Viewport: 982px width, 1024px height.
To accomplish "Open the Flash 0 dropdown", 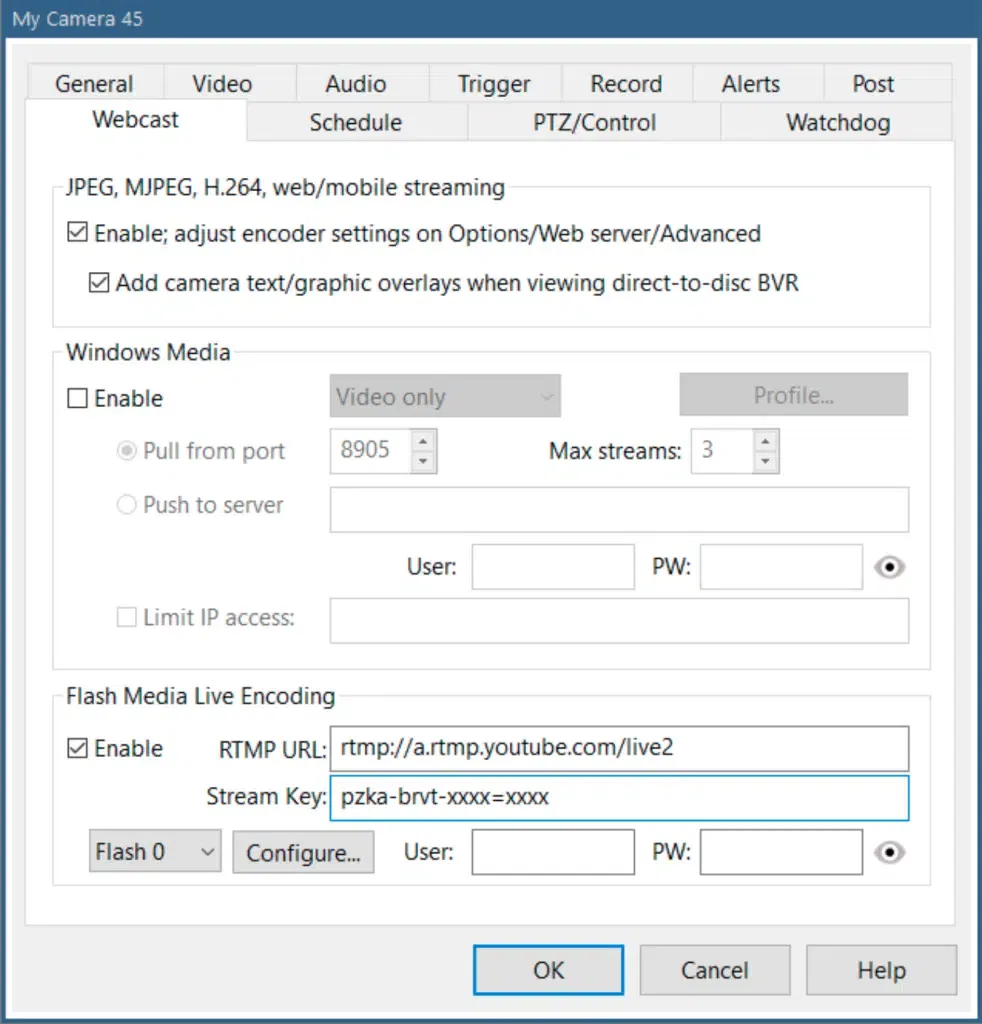I will (154, 852).
